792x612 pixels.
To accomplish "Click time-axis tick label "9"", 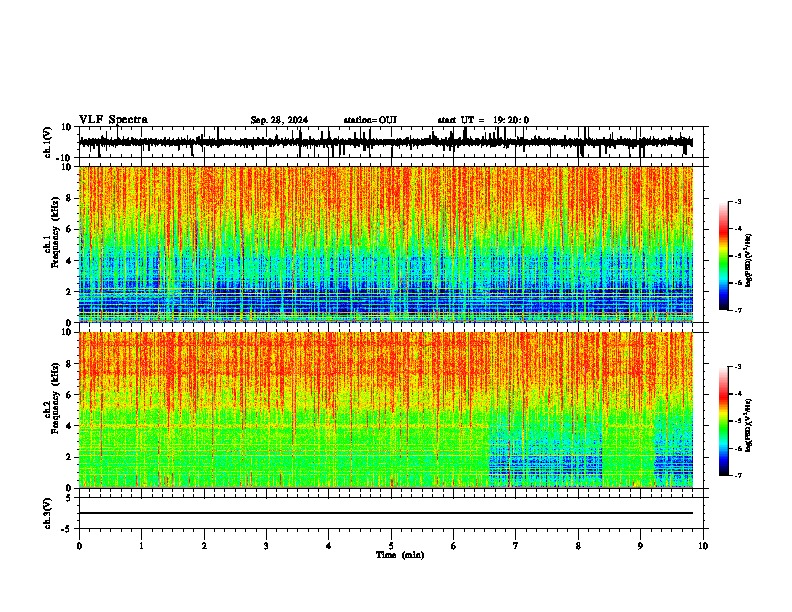I will pos(640,546).
